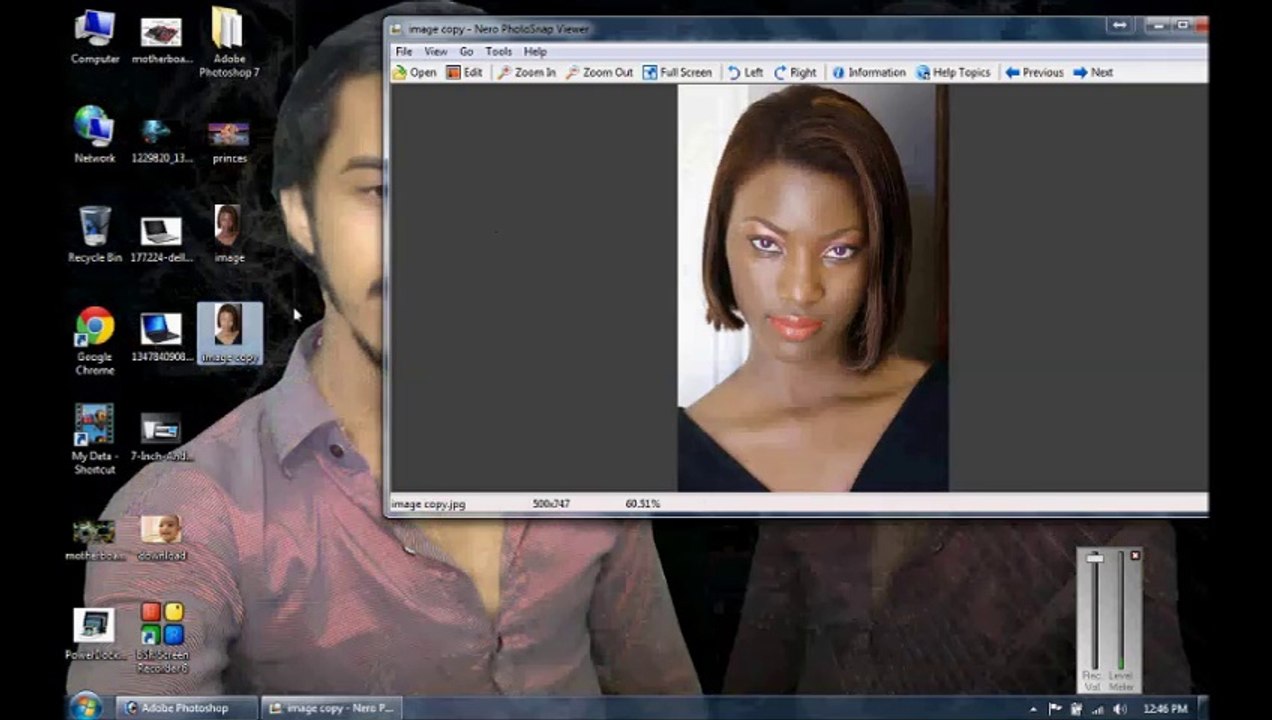
Task: Open the File menu
Action: (404, 51)
